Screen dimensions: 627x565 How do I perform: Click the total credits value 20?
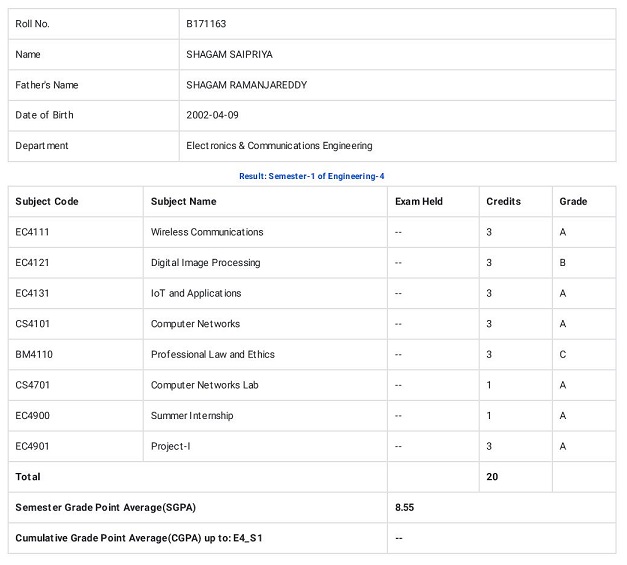pyautogui.click(x=492, y=478)
